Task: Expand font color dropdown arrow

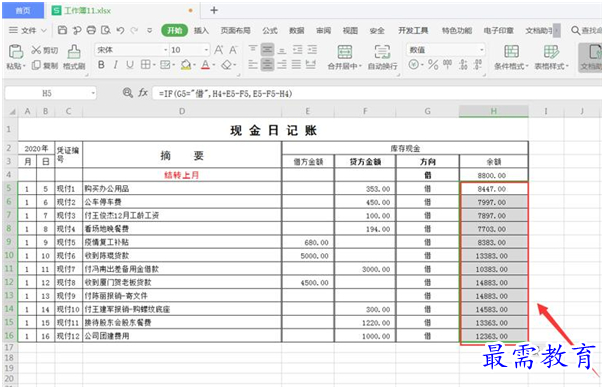Action: 213,65
